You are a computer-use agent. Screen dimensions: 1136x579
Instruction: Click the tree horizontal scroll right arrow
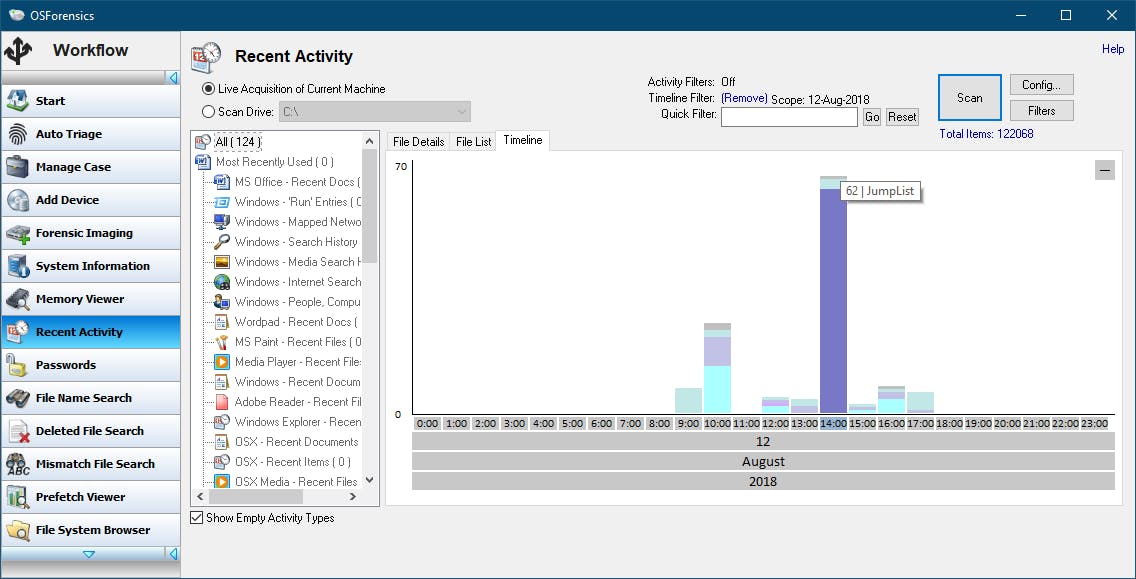click(353, 497)
